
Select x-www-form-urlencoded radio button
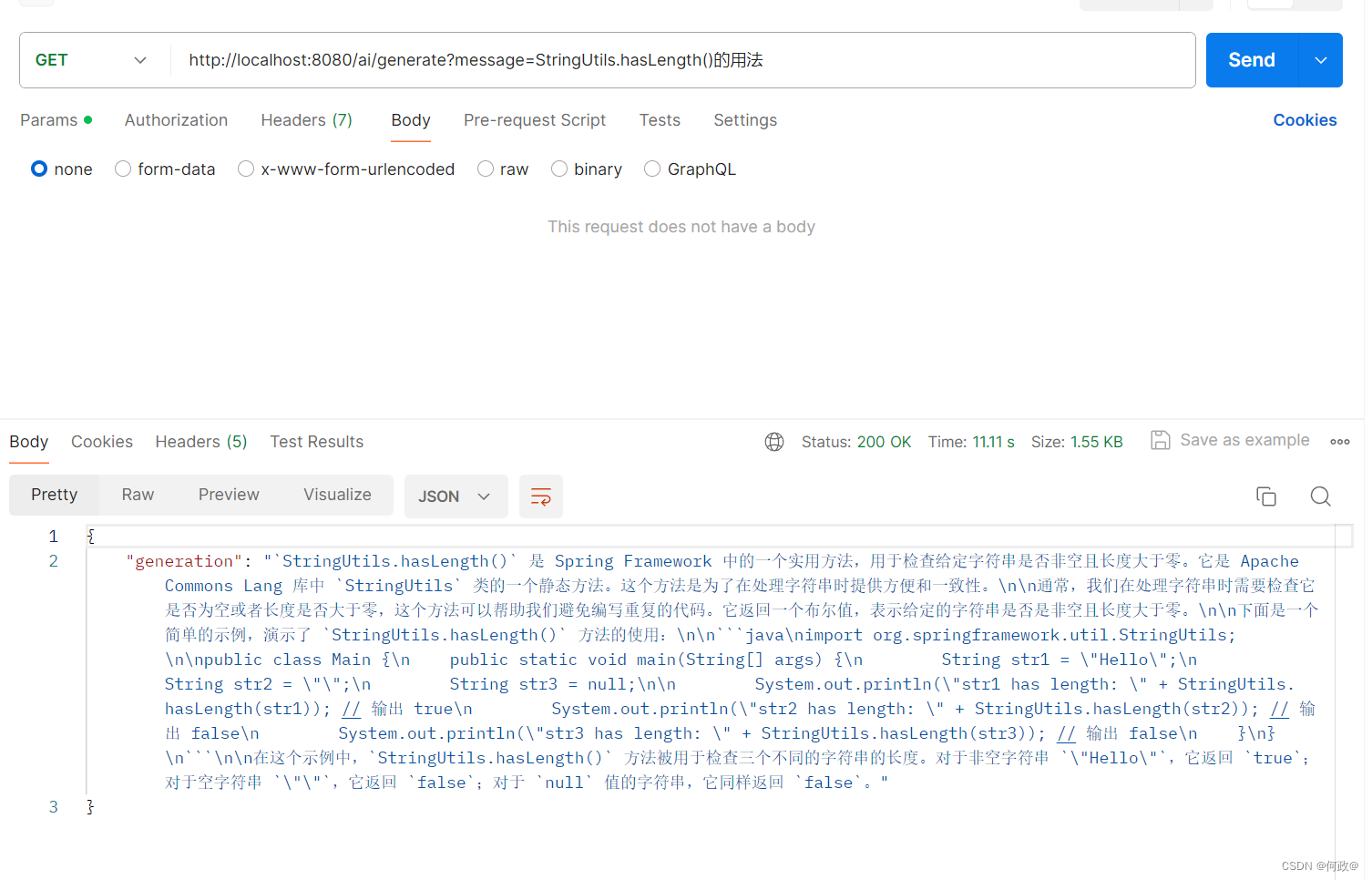246,169
